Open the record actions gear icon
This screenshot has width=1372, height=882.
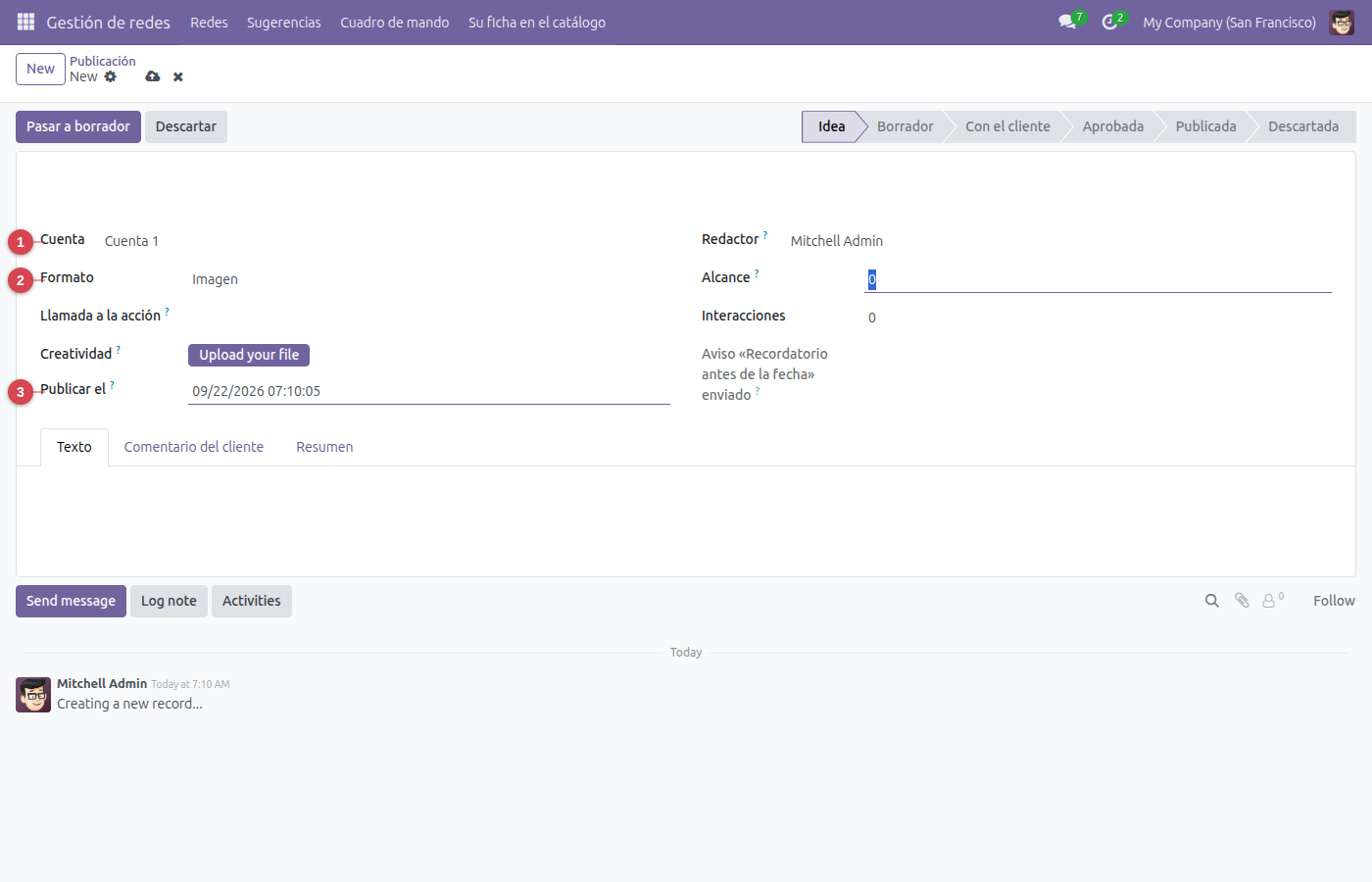tap(111, 76)
